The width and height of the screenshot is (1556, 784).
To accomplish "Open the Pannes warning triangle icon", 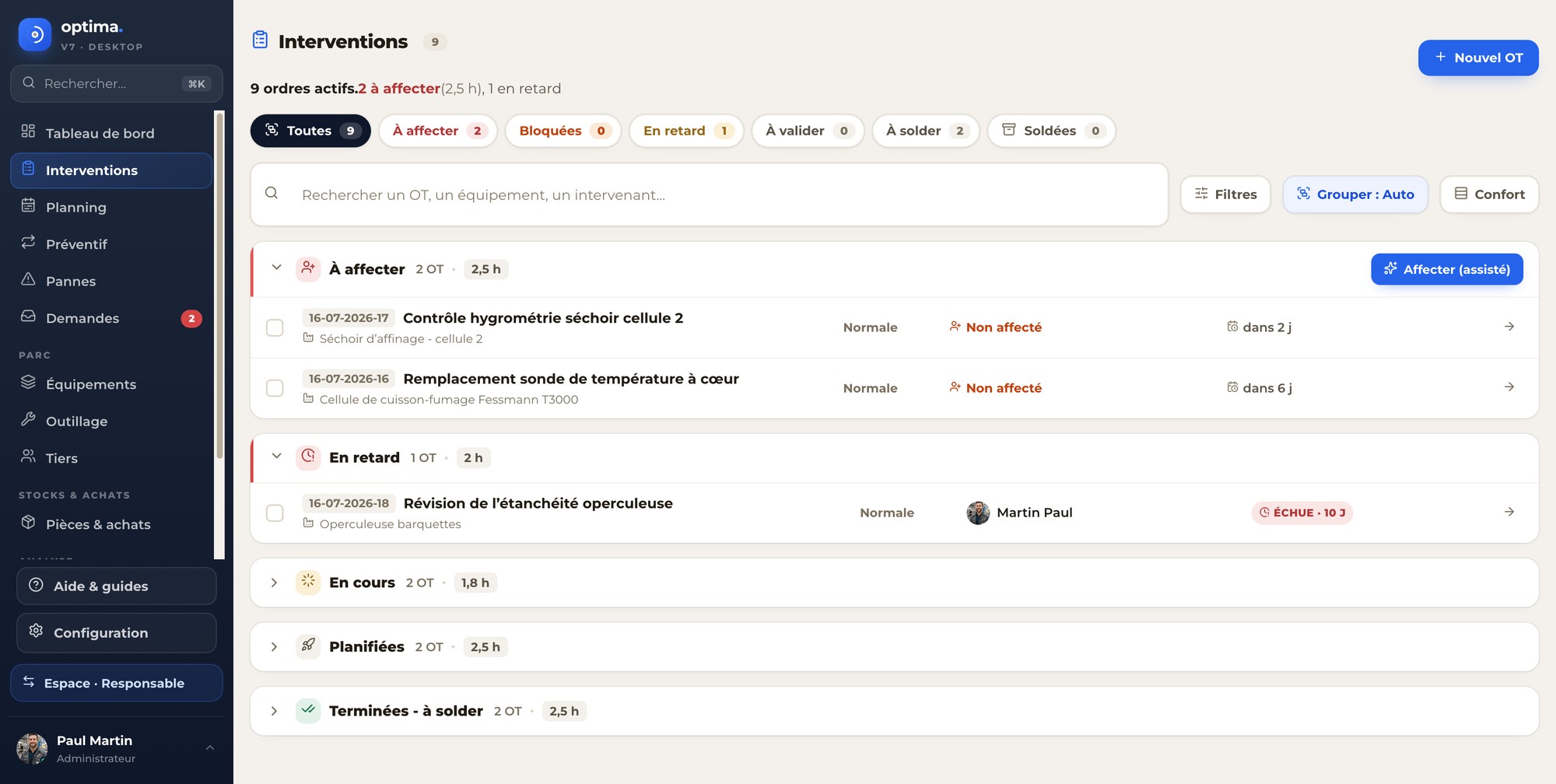I will point(28,279).
